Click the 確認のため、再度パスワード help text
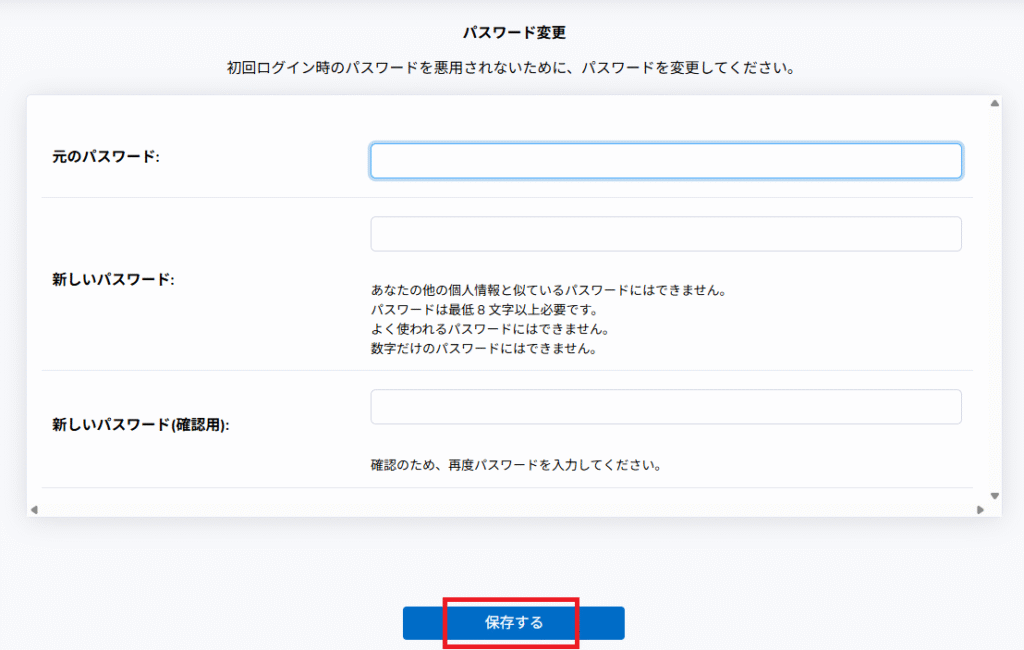 click(x=516, y=465)
